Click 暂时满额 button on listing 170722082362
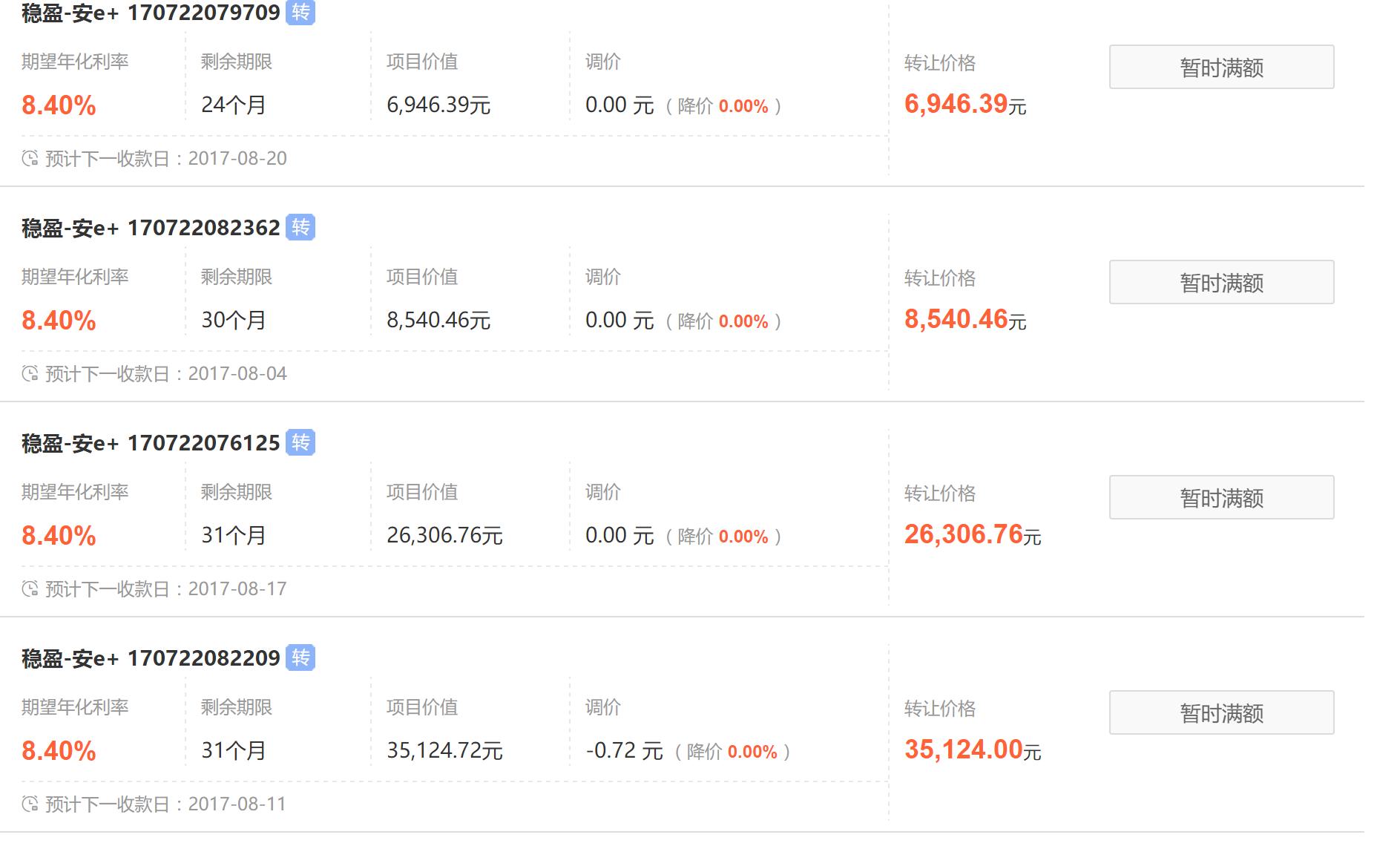The image size is (1400, 846). point(1220,282)
